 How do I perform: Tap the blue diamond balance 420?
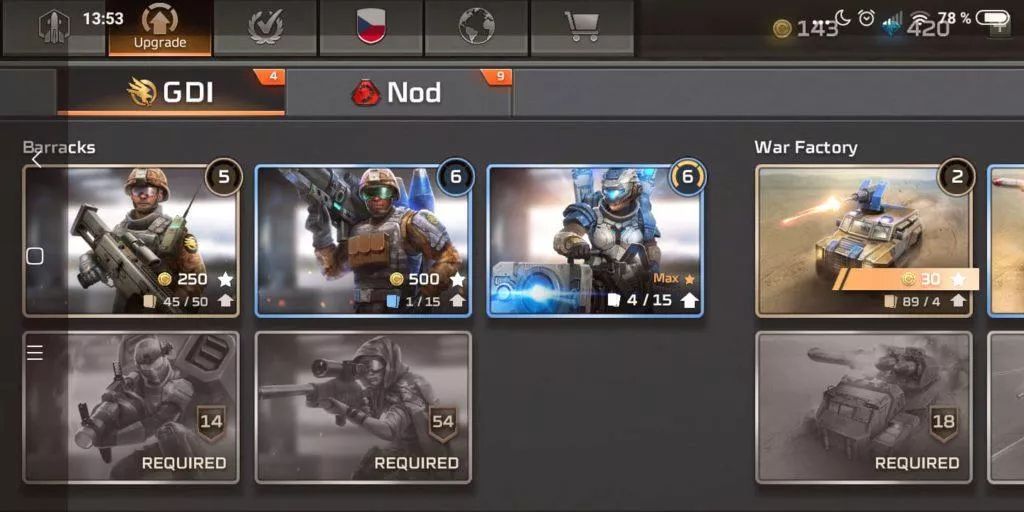click(x=916, y=28)
